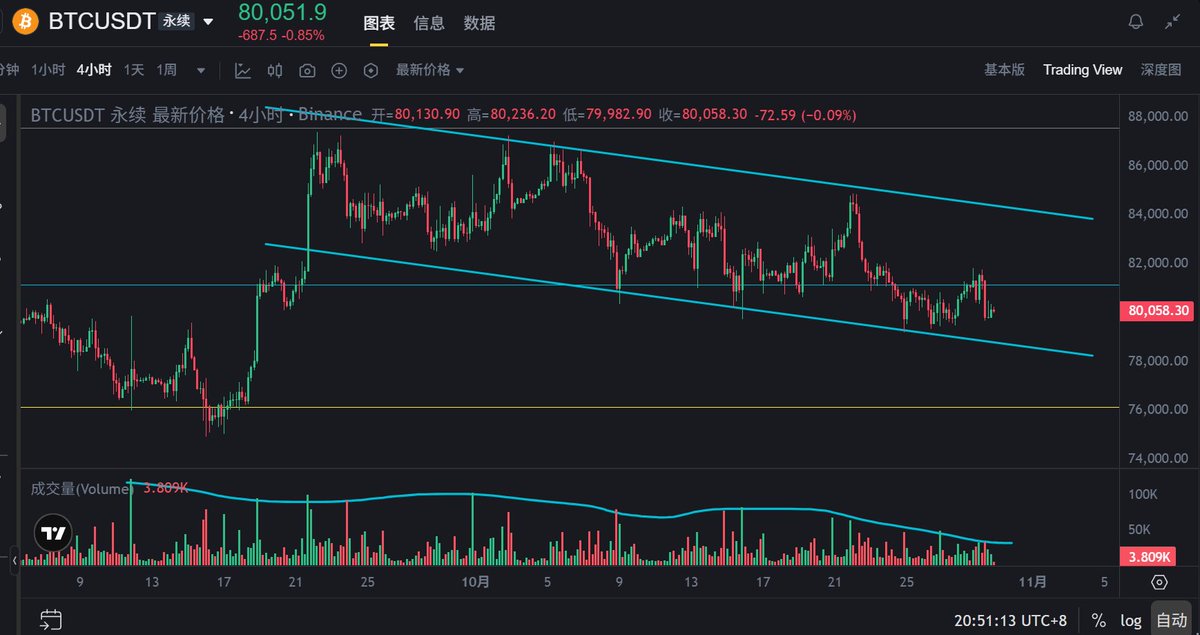Expand the BTCUSDT trading pair selector arrow

(208, 22)
